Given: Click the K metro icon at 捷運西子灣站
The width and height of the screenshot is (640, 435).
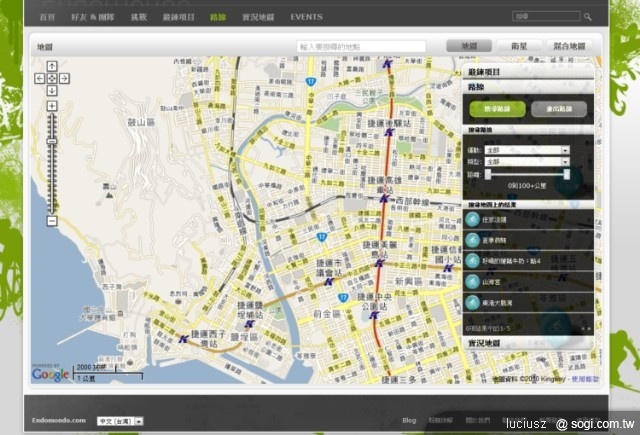Looking at the screenshot, I should (x=183, y=339).
